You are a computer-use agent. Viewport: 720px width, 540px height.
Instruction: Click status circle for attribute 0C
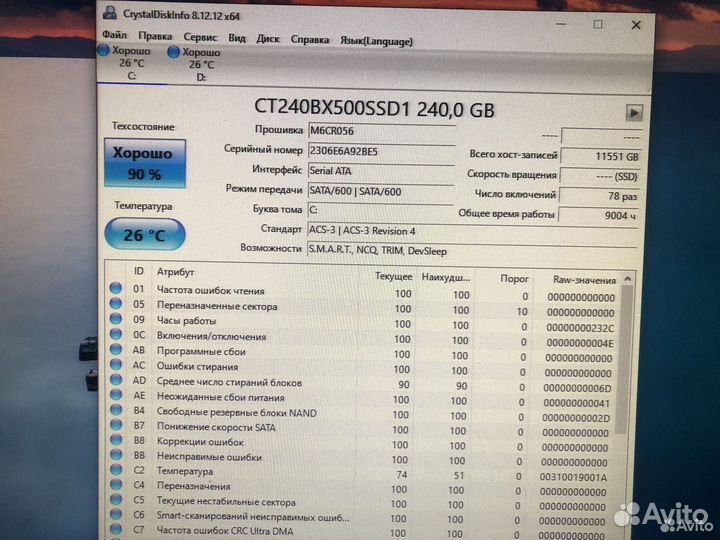[116, 334]
